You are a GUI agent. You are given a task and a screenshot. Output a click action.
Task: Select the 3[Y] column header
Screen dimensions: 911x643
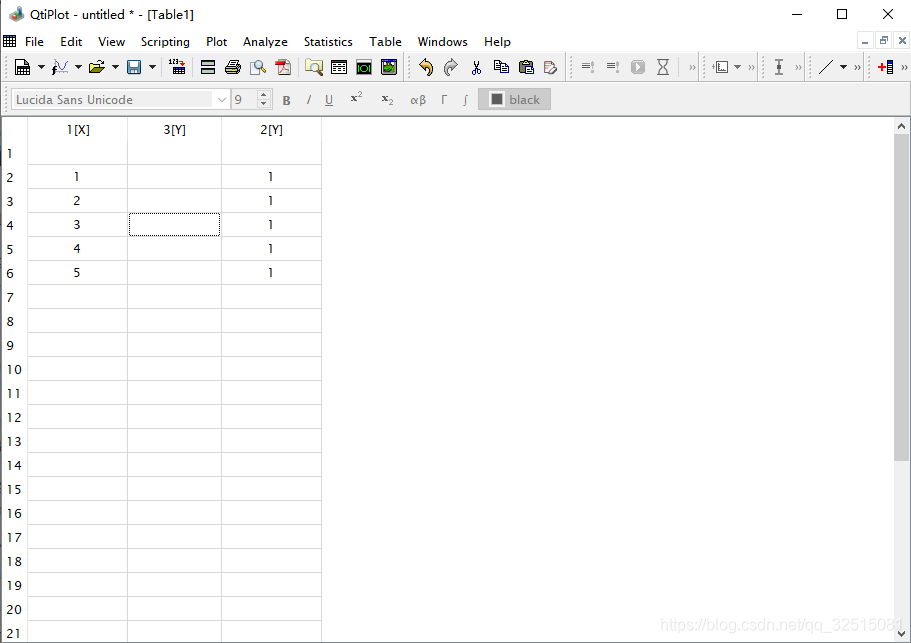[174, 130]
